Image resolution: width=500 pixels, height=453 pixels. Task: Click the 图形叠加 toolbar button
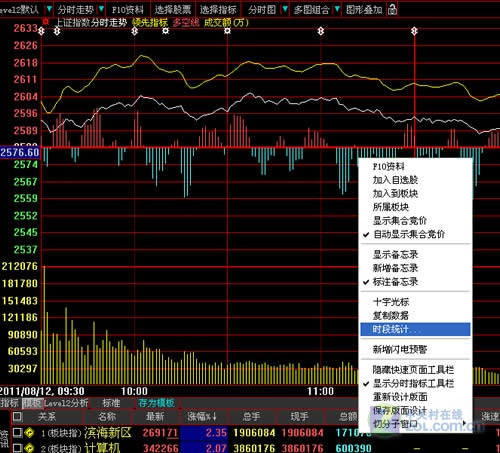(364, 9)
